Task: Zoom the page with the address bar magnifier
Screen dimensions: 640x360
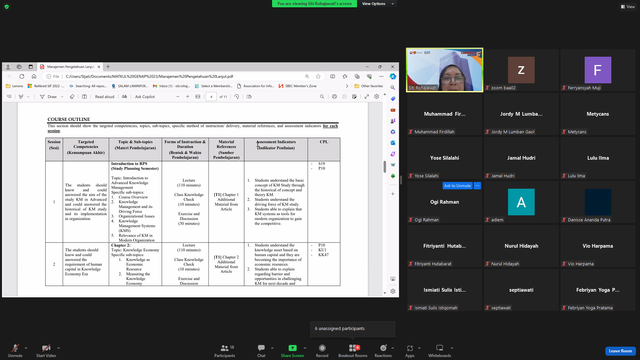Action: (307, 76)
